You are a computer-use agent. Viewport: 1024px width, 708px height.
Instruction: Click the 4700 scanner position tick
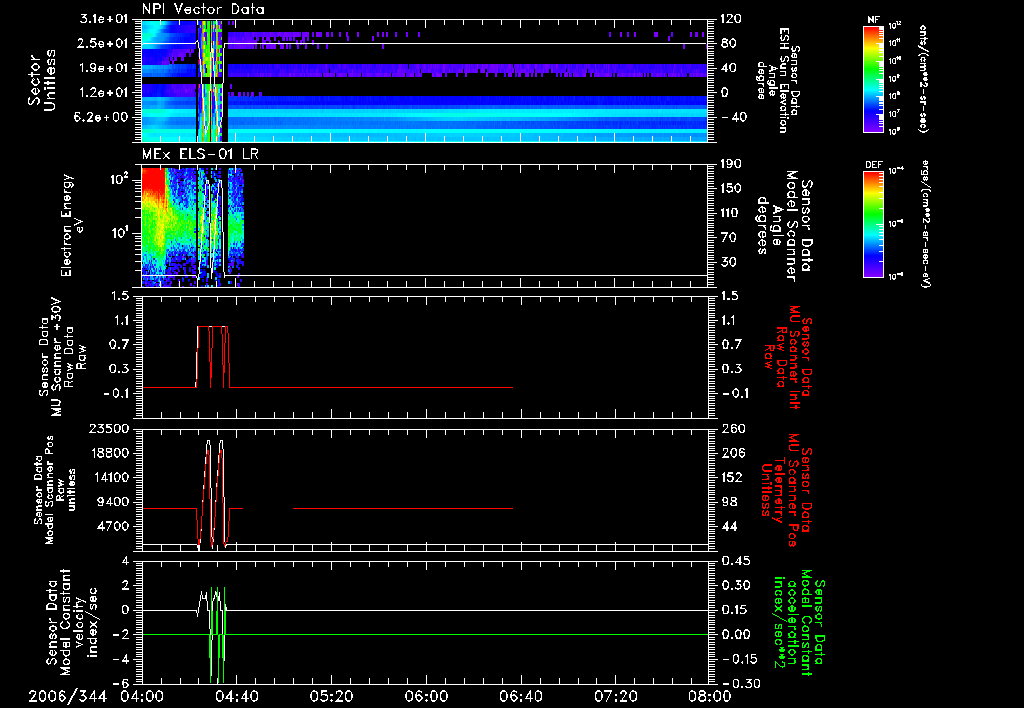tap(114, 526)
